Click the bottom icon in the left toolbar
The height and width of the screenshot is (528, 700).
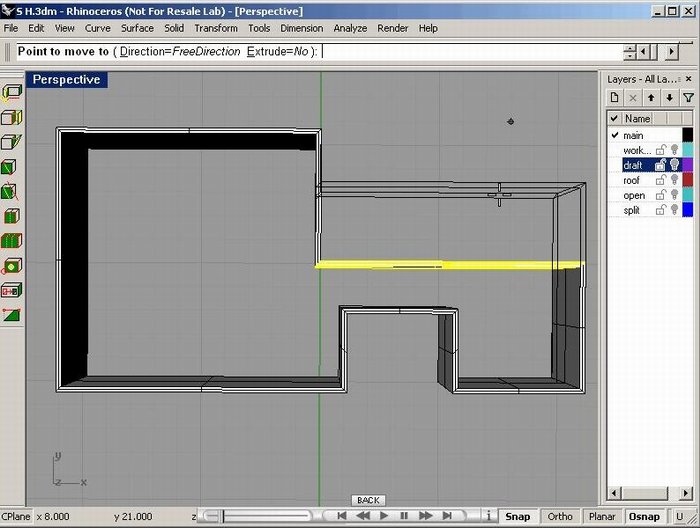12,314
